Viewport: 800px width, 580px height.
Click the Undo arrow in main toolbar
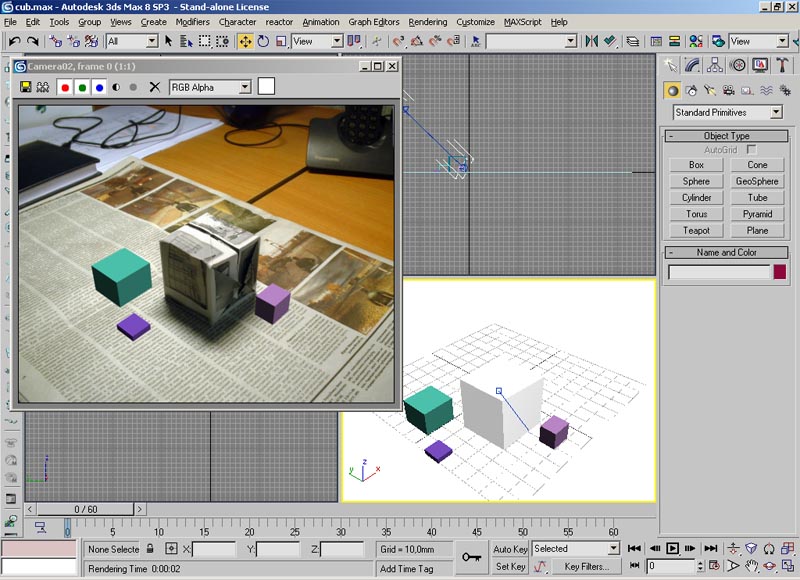14,41
